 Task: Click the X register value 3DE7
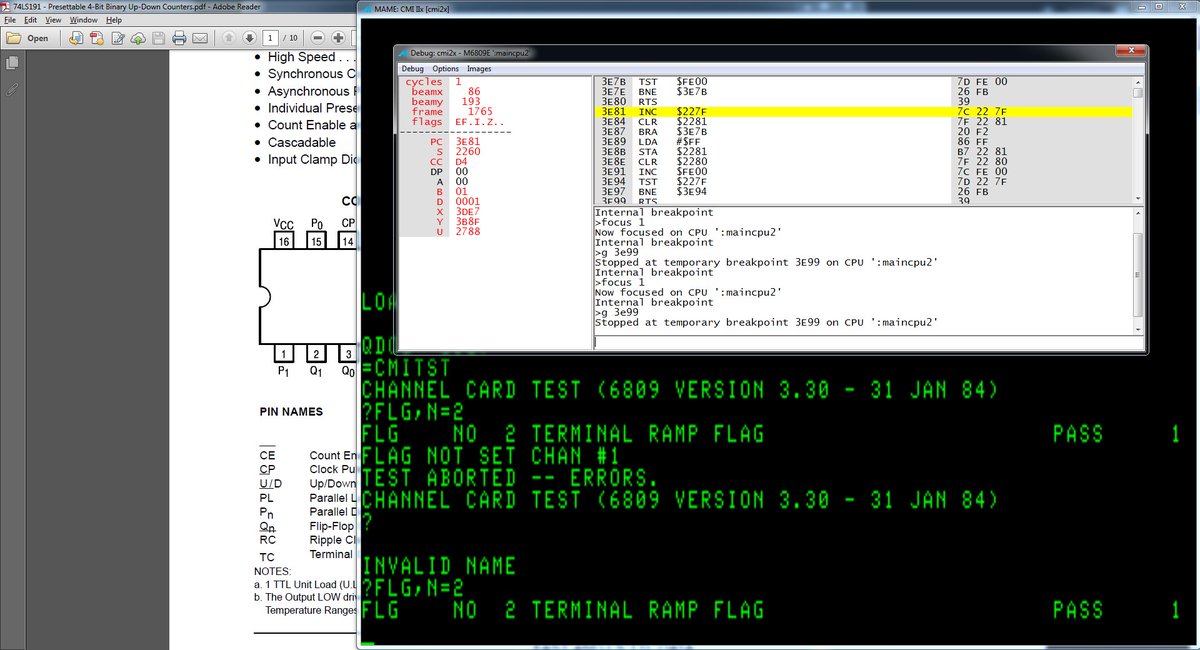coord(468,212)
